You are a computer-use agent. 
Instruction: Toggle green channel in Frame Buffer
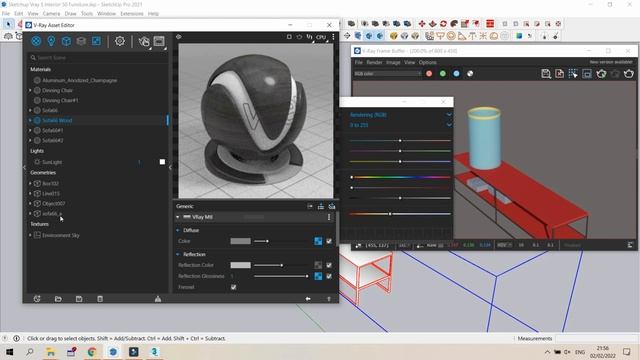[x=443, y=74]
